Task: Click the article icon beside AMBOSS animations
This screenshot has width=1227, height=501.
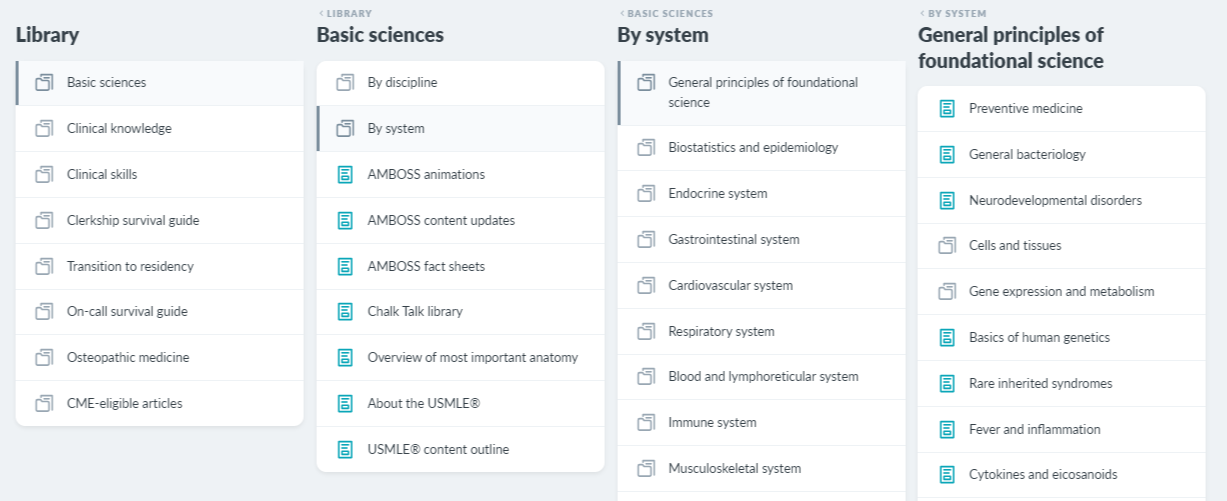Action: pyautogui.click(x=345, y=174)
